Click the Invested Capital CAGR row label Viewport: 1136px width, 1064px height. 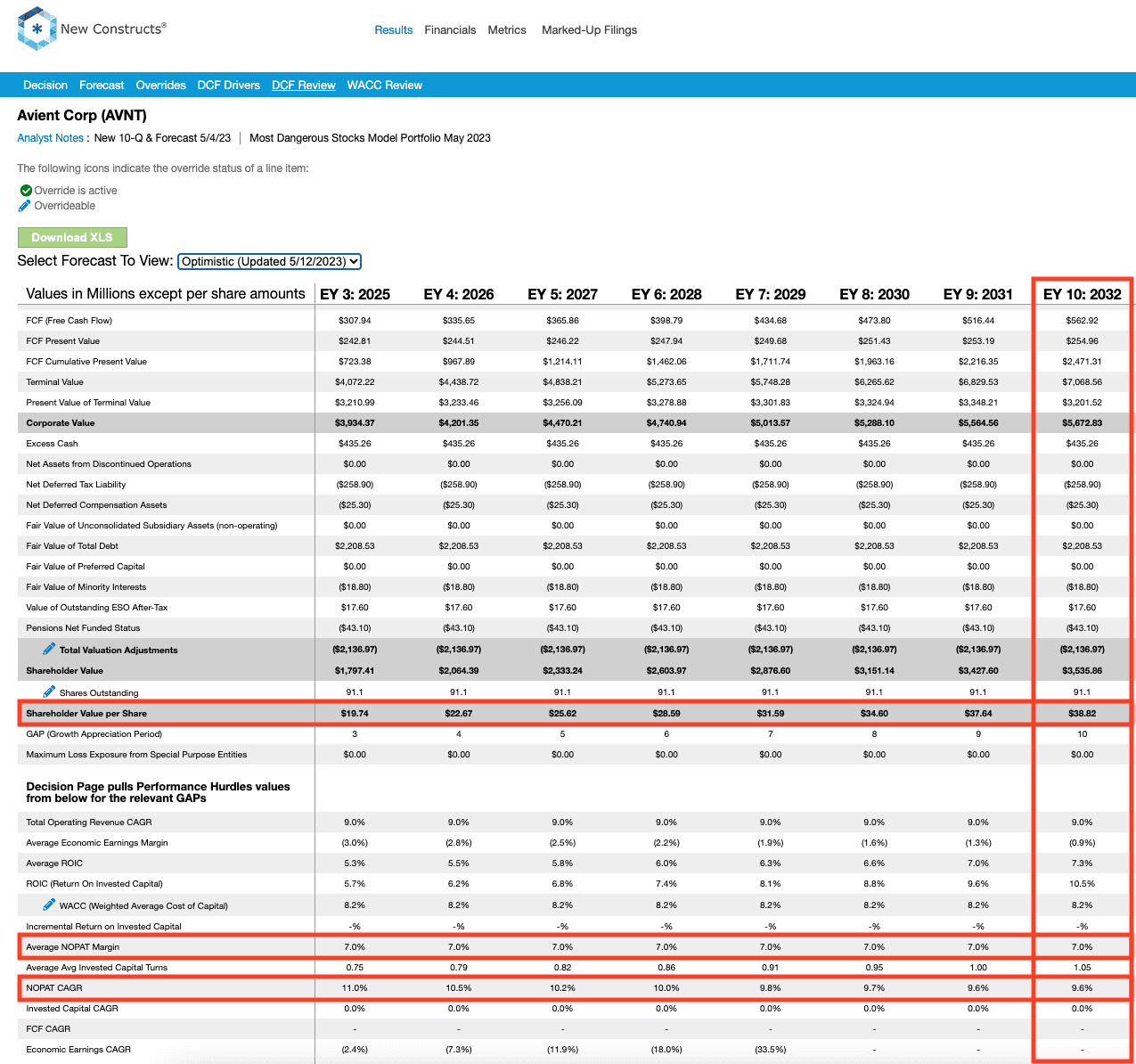(72, 1009)
